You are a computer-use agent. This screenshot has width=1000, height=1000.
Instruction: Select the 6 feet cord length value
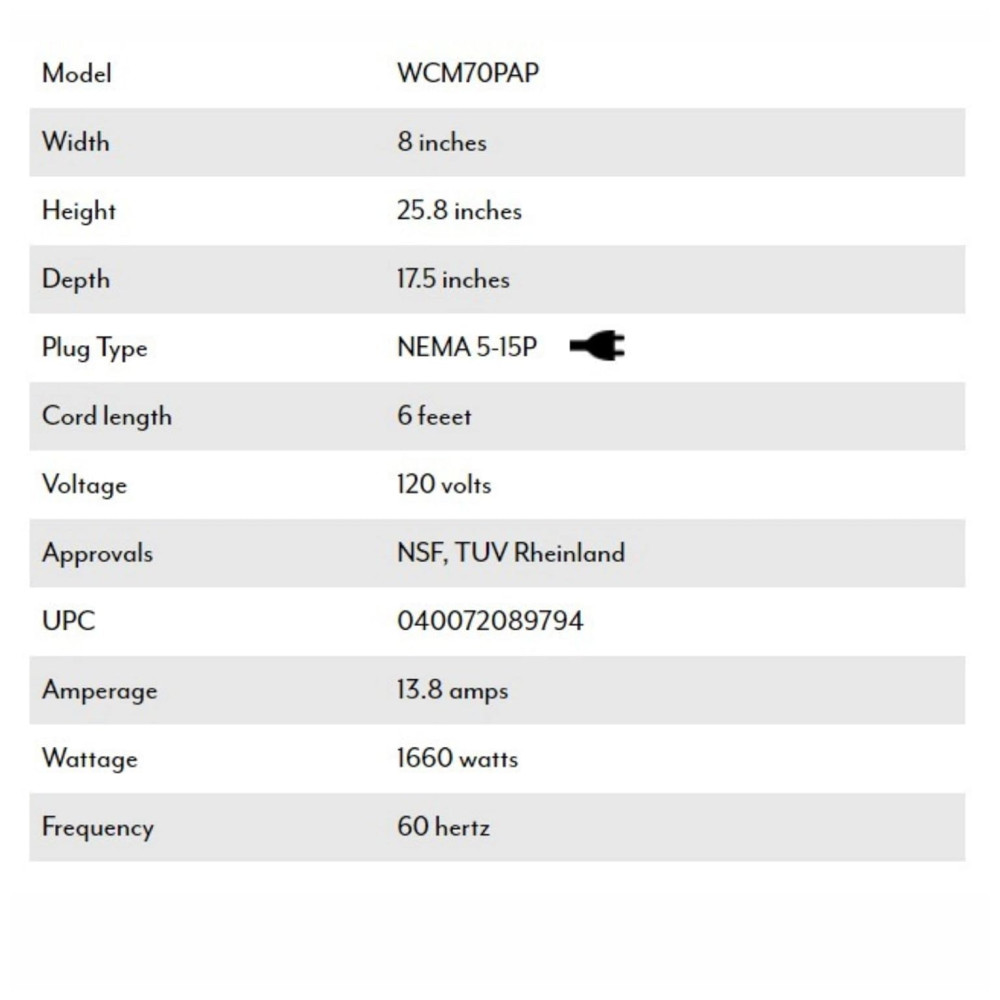[434, 416]
